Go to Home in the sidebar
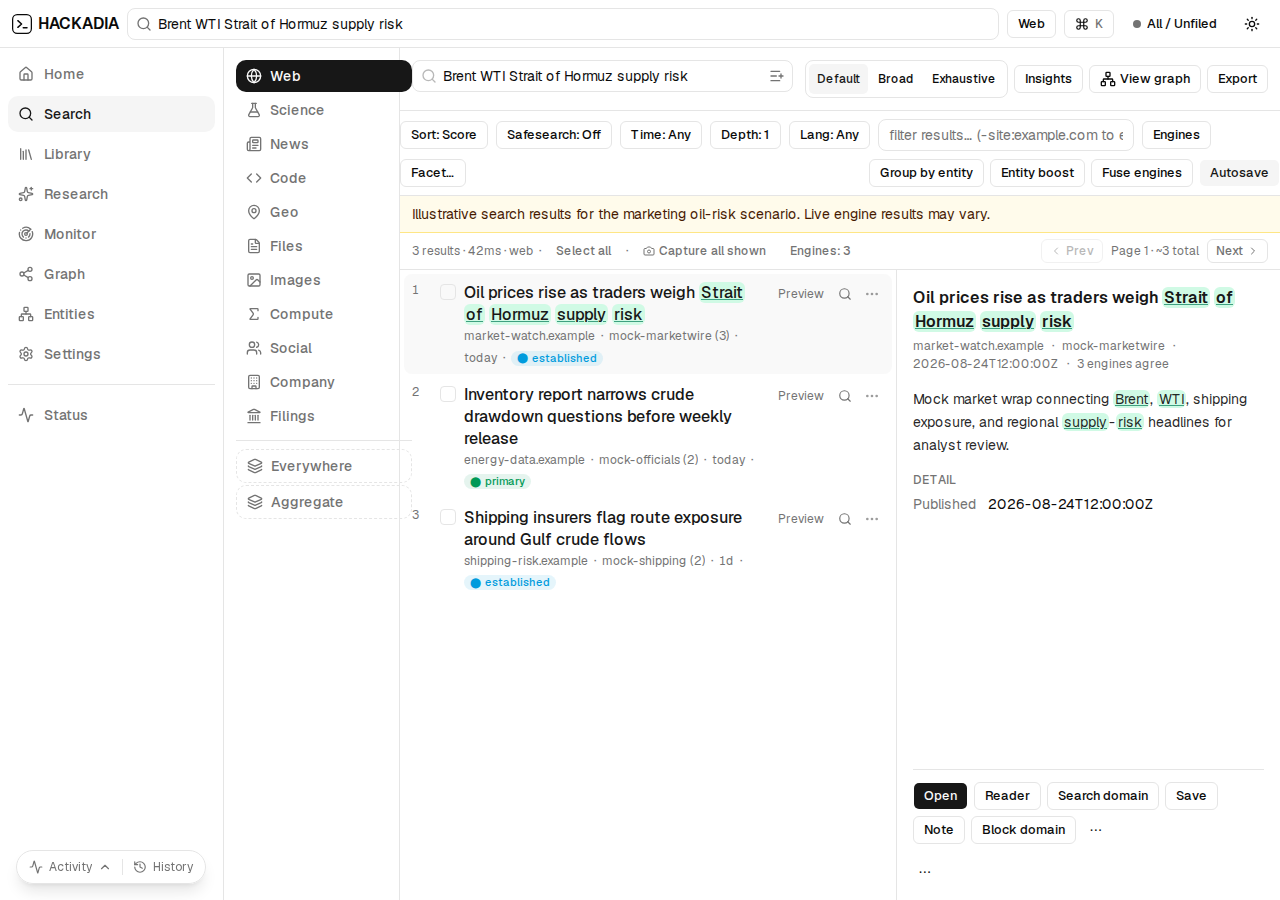This screenshot has width=1280, height=900. [x=111, y=74]
